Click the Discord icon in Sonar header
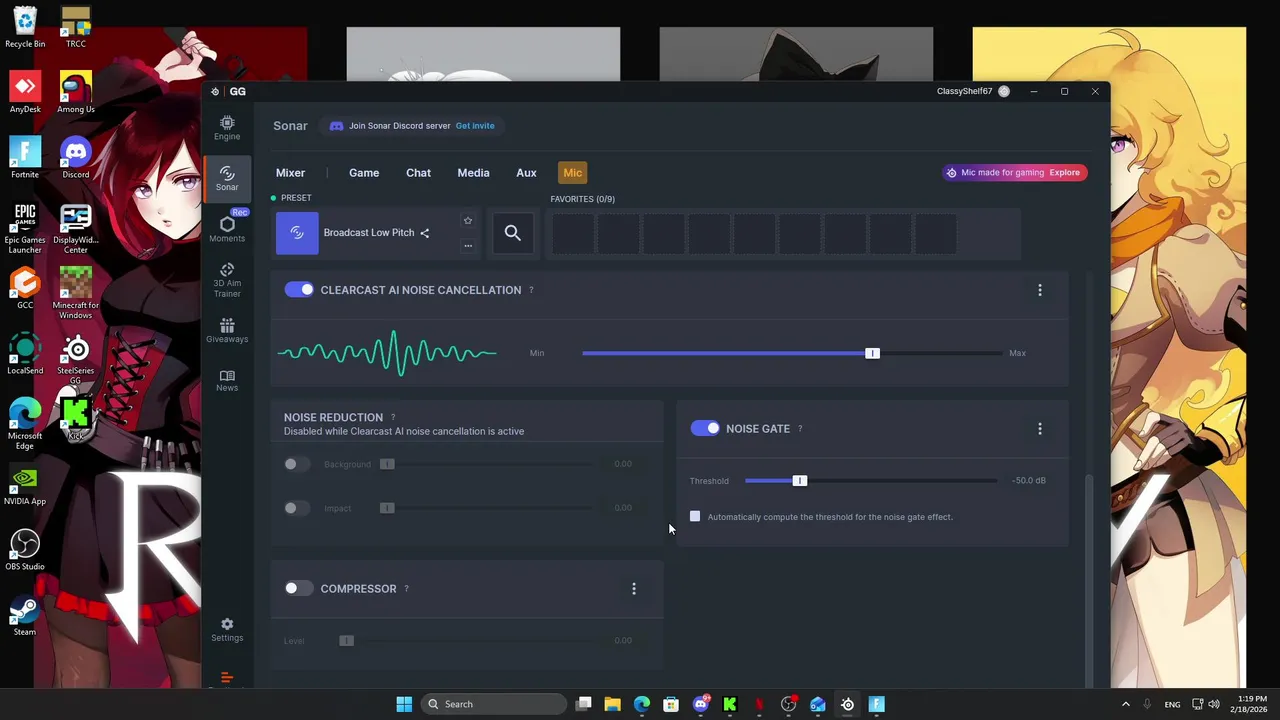 point(336,126)
